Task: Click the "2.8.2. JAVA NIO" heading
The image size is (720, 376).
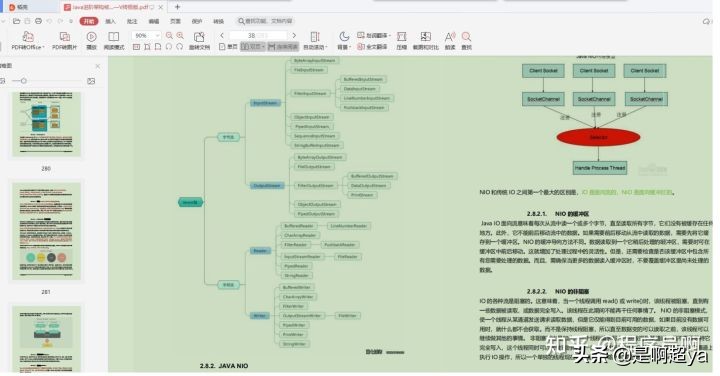Action: [x=224, y=366]
